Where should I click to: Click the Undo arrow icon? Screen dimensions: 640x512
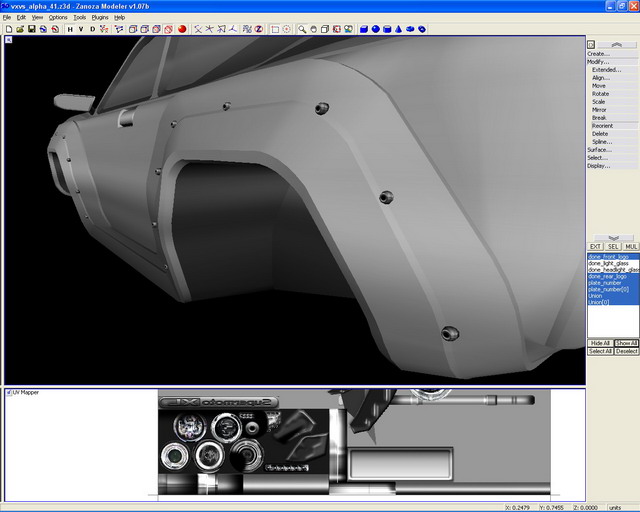click(x=43, y=29)
